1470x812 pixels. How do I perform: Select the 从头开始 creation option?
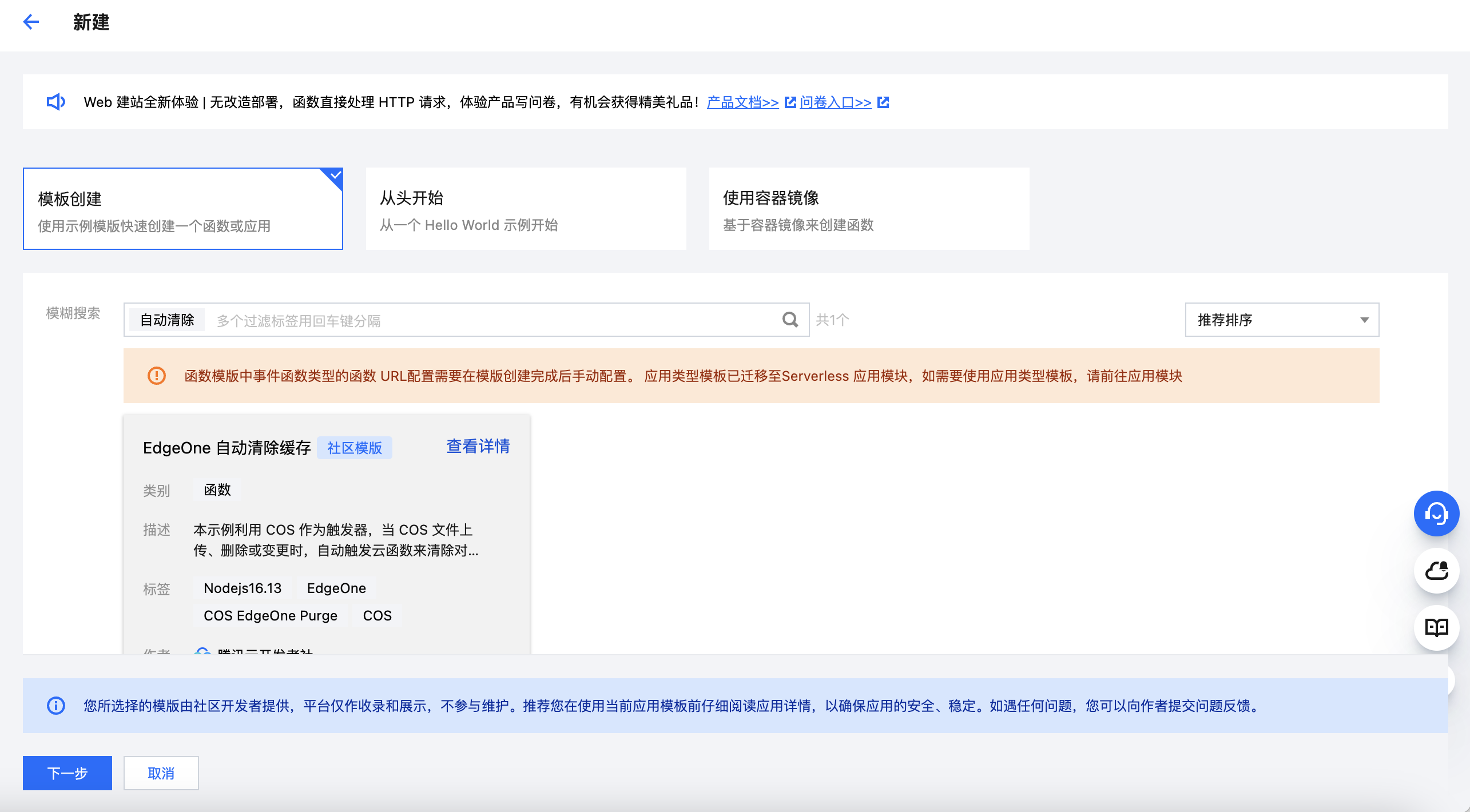526,209
